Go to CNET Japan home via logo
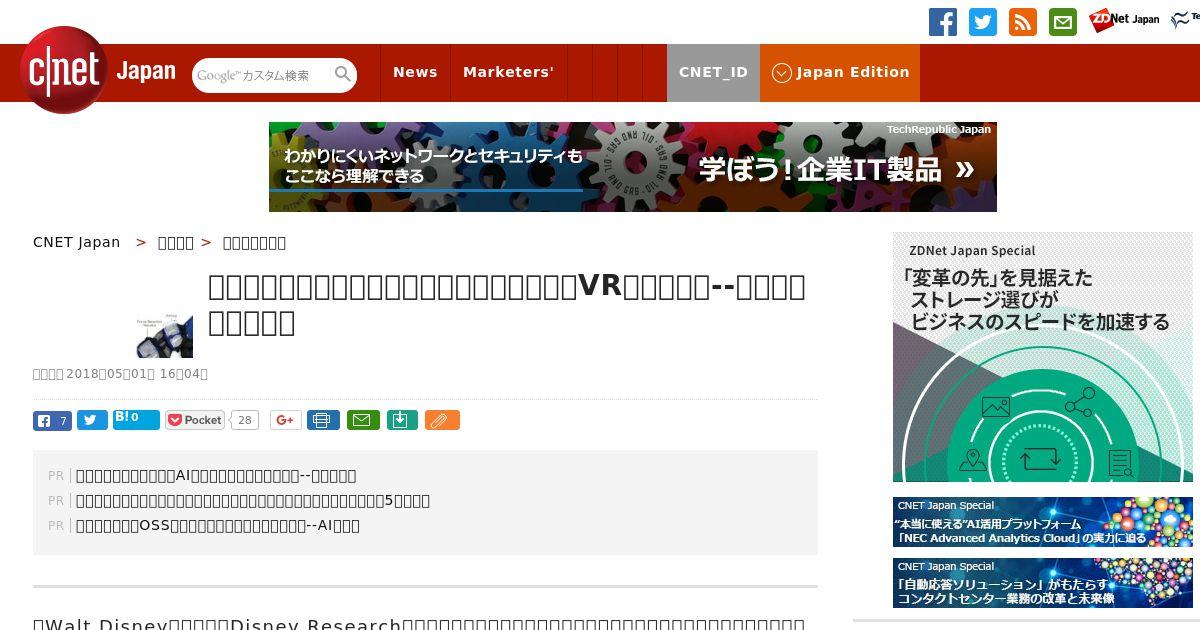The width and height of the screenshot is (1200, 630). point(98,71)
